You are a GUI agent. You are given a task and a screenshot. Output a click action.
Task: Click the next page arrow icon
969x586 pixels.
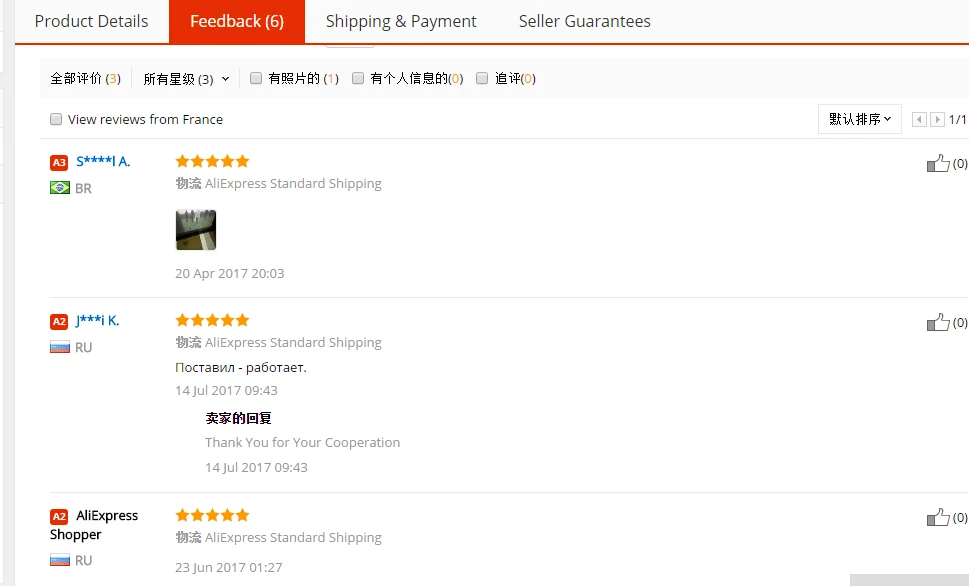coord(937,120)
